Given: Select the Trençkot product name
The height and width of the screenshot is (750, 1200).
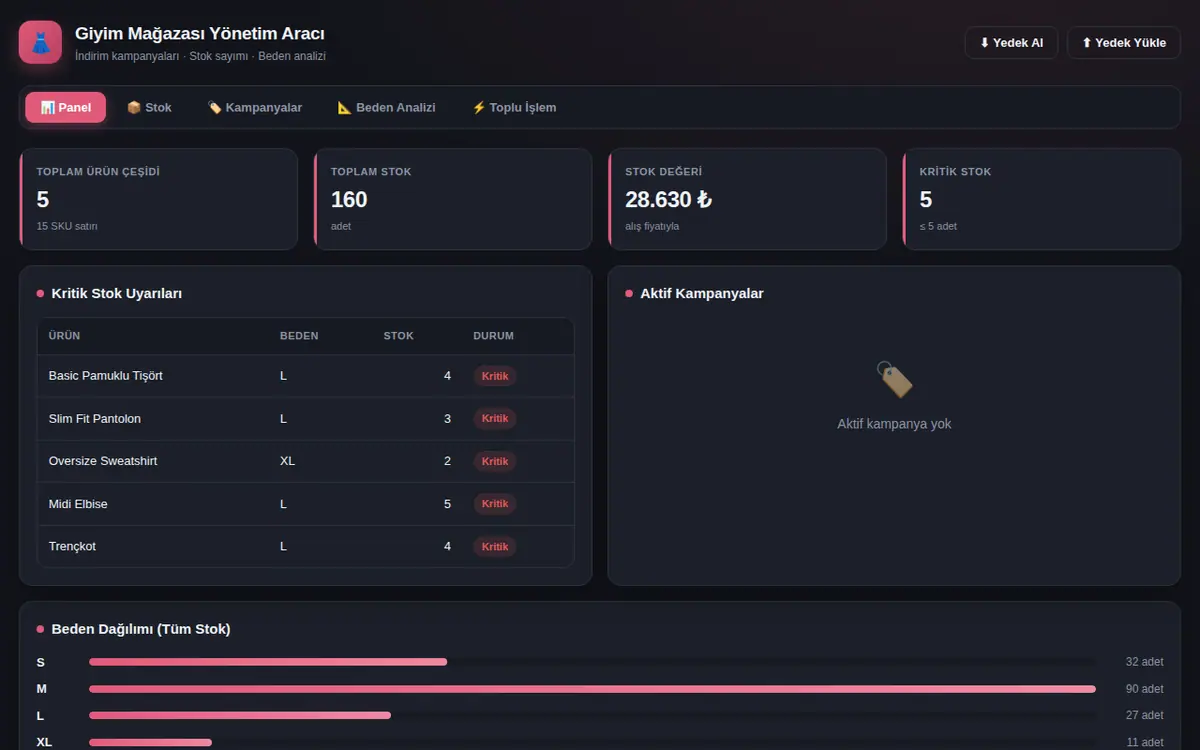Looking at the screenshot, I should click(72, 547).
